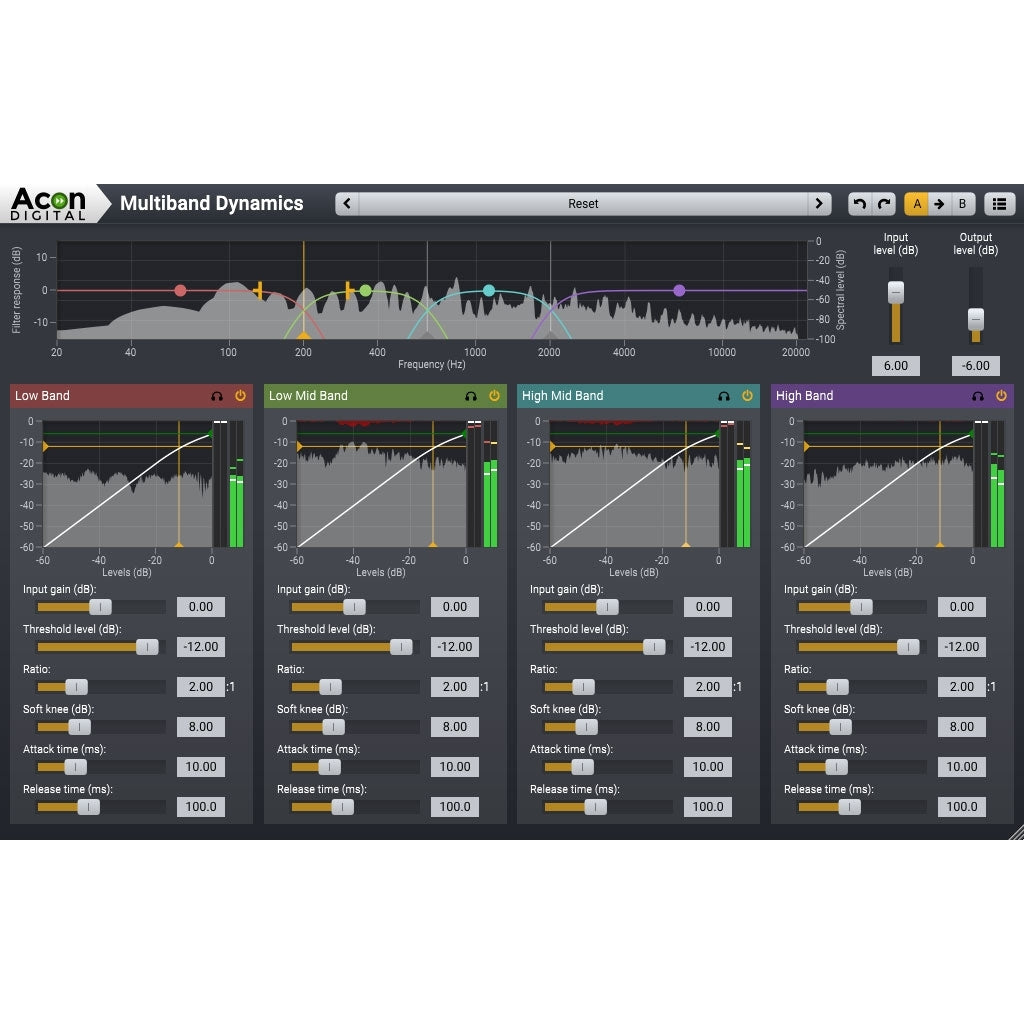The image size is (1024, 1024).
Task: Edit Low Band Threshold value -12.00
Action: pos(201,647)
